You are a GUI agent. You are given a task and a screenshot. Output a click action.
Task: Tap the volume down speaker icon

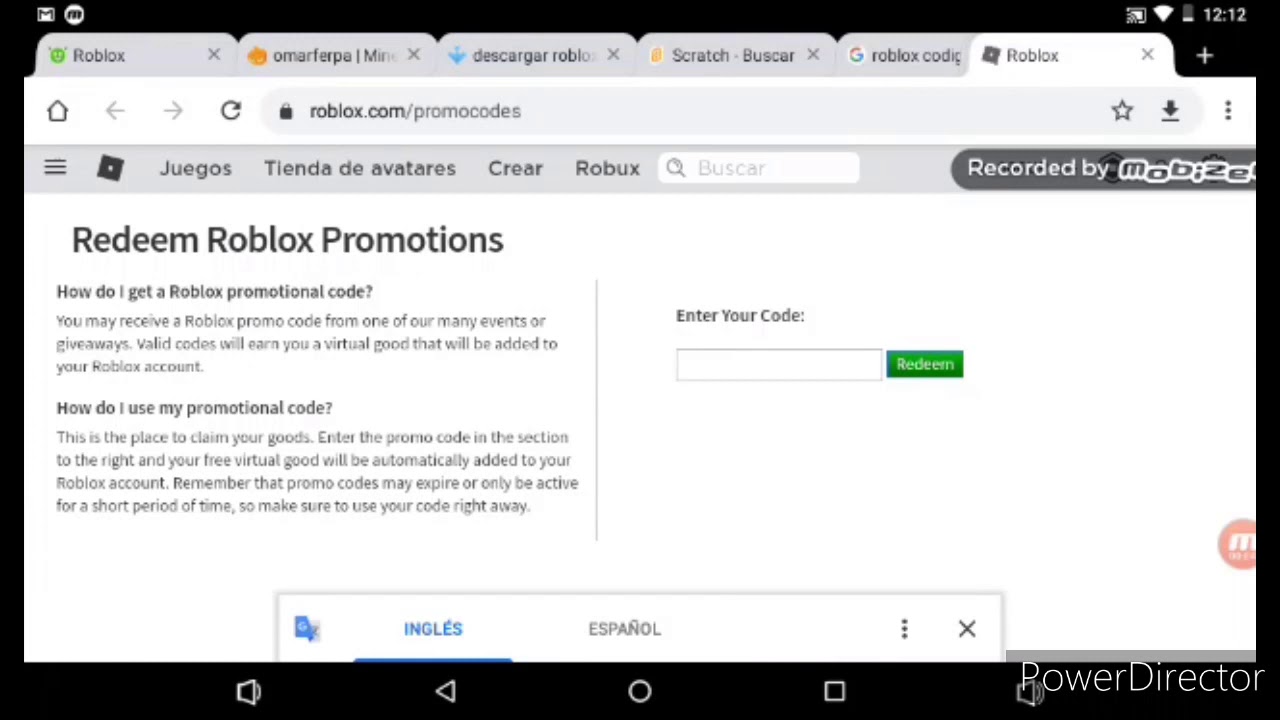pyautogui.click(x=248, y=691)
